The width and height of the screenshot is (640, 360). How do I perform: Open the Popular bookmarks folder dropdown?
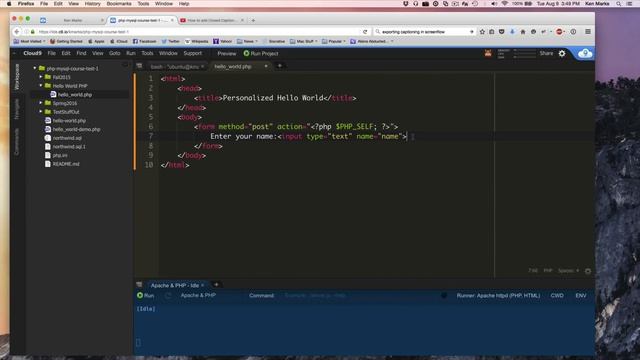[334, 41]
